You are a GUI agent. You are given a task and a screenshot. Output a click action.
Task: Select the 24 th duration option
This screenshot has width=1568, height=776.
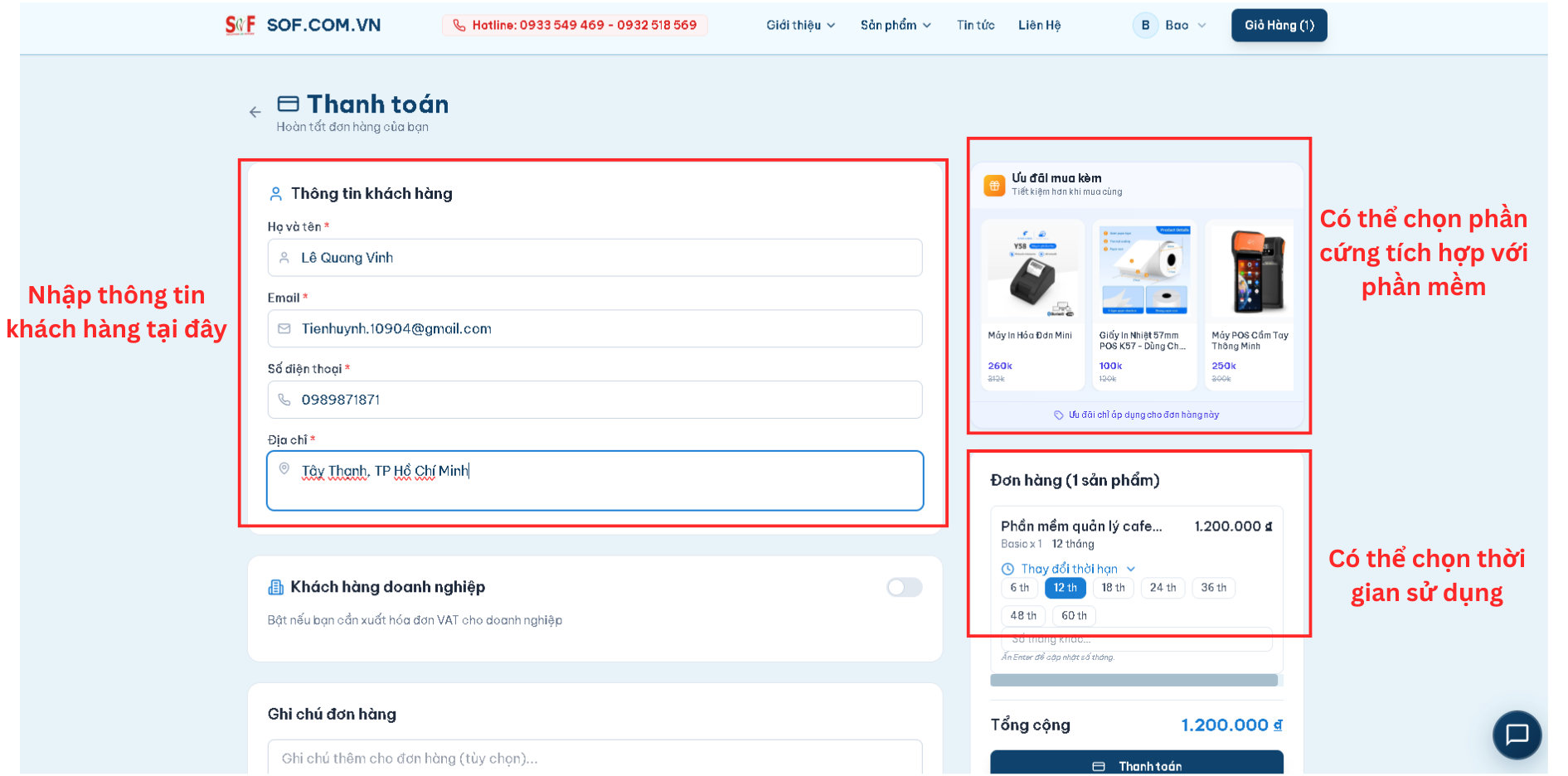point(1163,588)
